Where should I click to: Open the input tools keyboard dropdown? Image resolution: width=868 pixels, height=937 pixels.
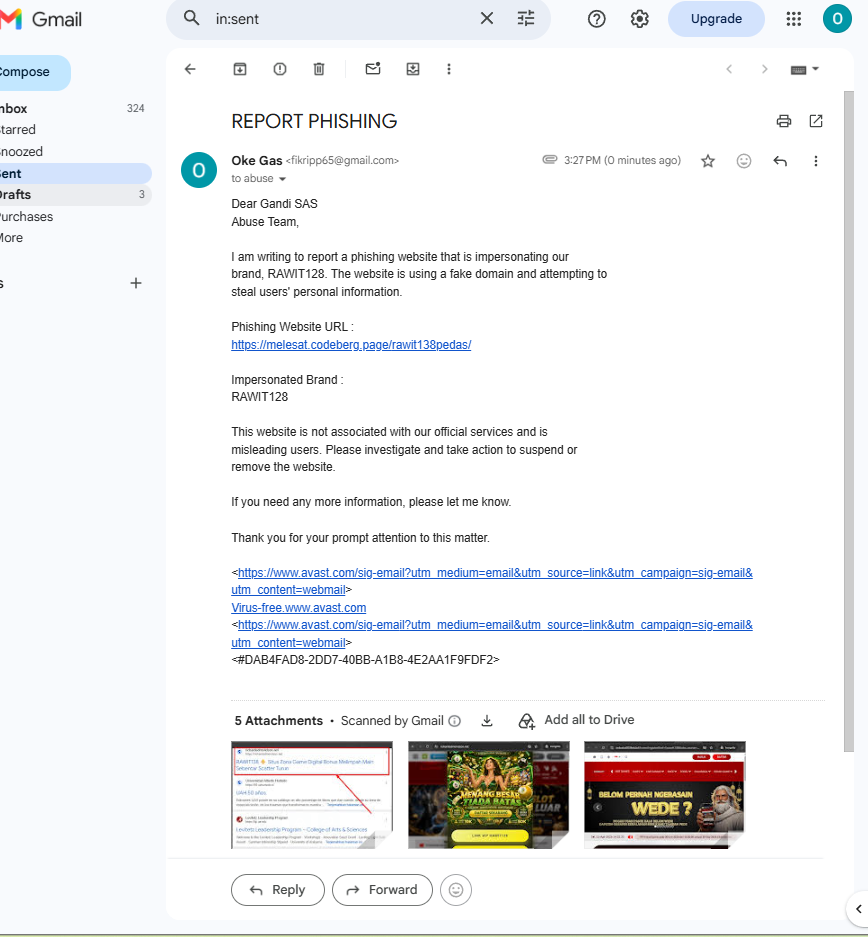[x=804, y=69]
